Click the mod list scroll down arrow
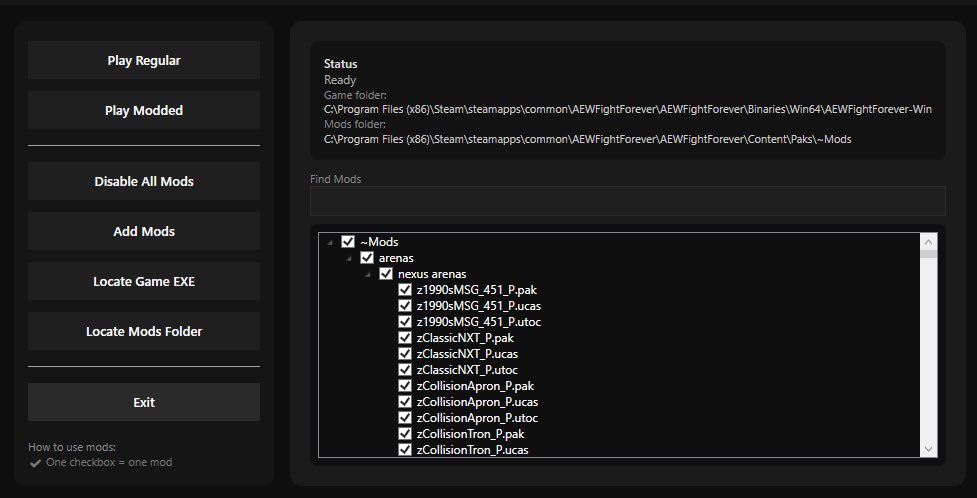Viewport: 977px width, 498px height. (x=928, y=449)
